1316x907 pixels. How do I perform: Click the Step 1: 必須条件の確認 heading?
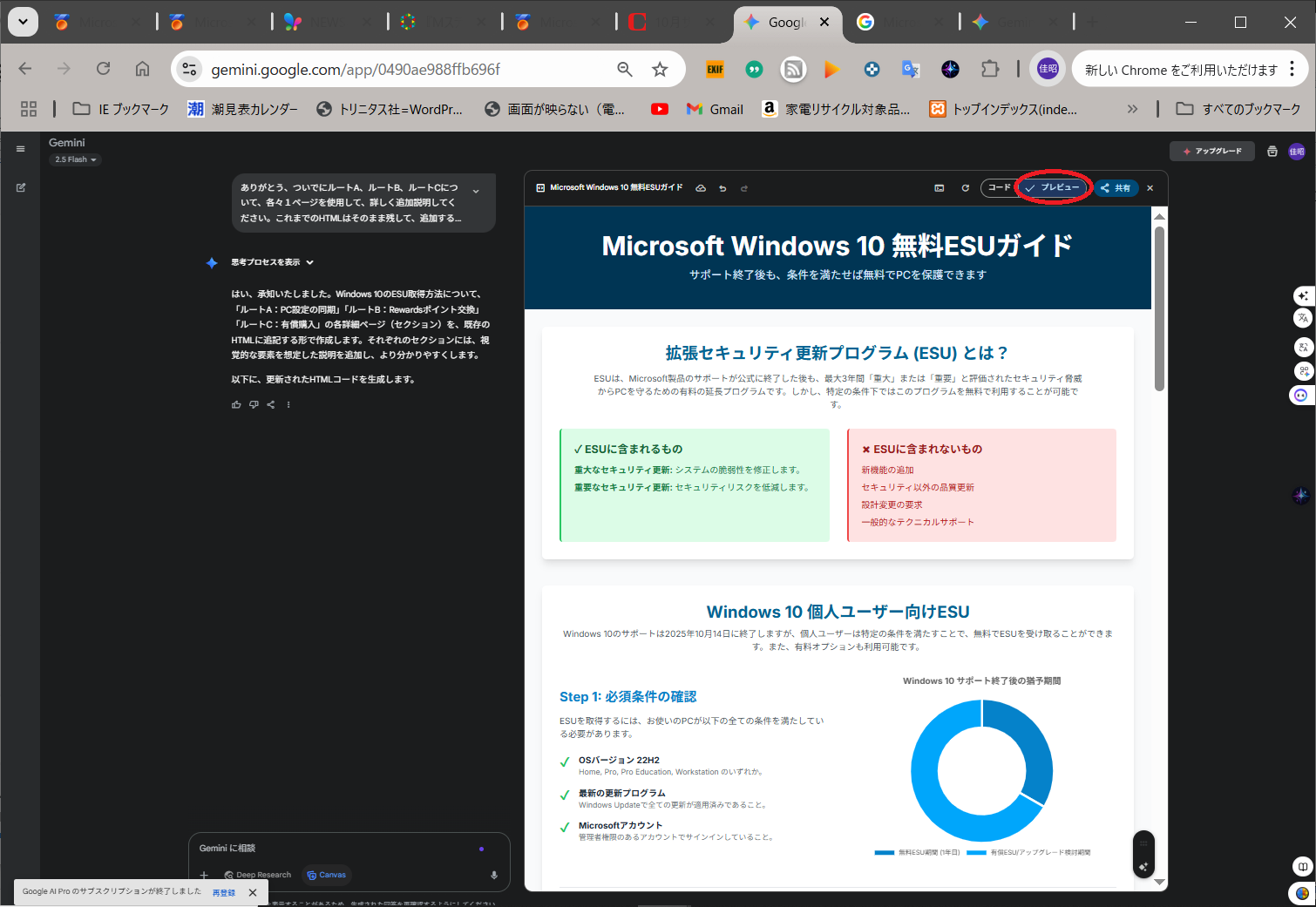627,697
